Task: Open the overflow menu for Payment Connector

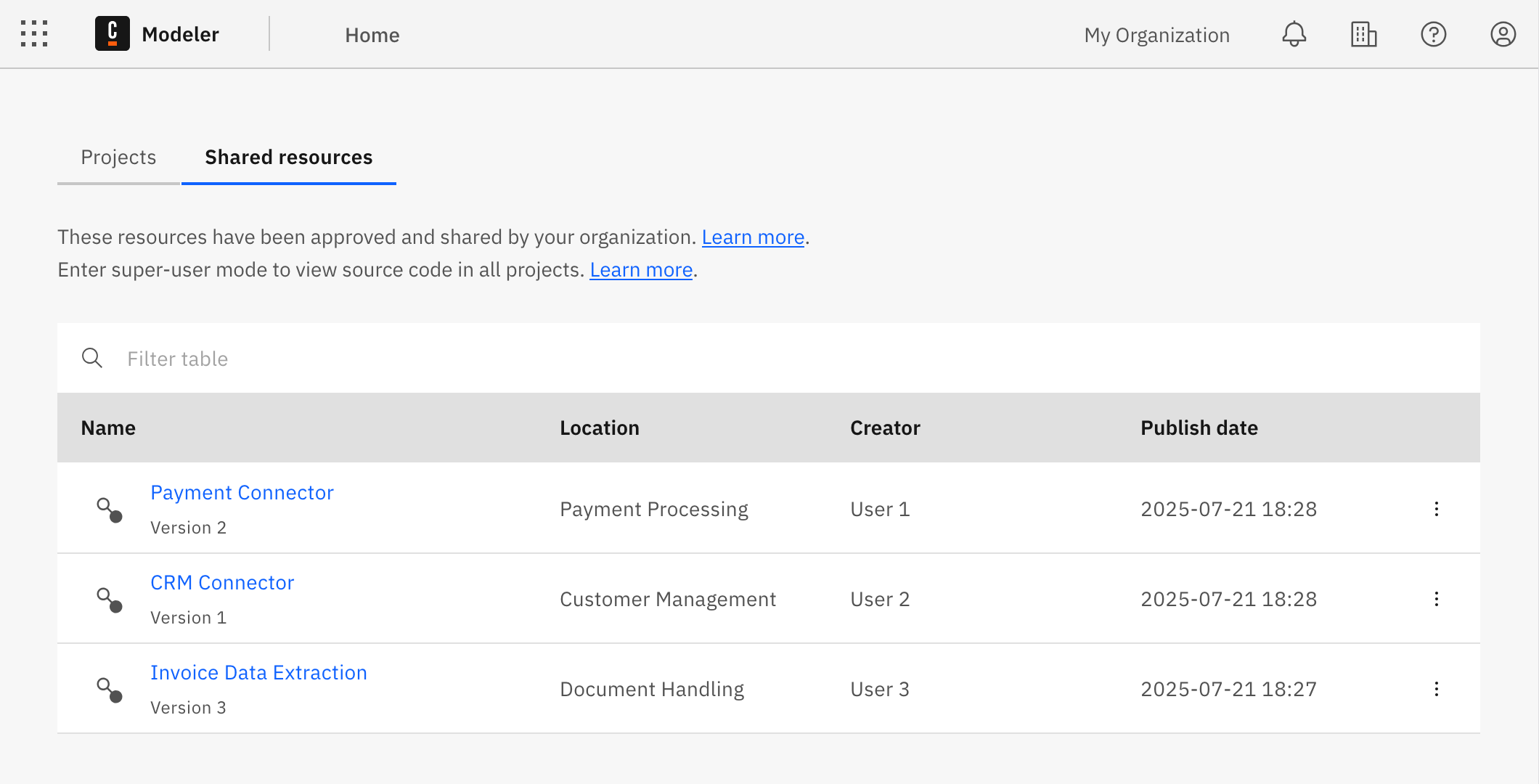Action: (1437, 509)
